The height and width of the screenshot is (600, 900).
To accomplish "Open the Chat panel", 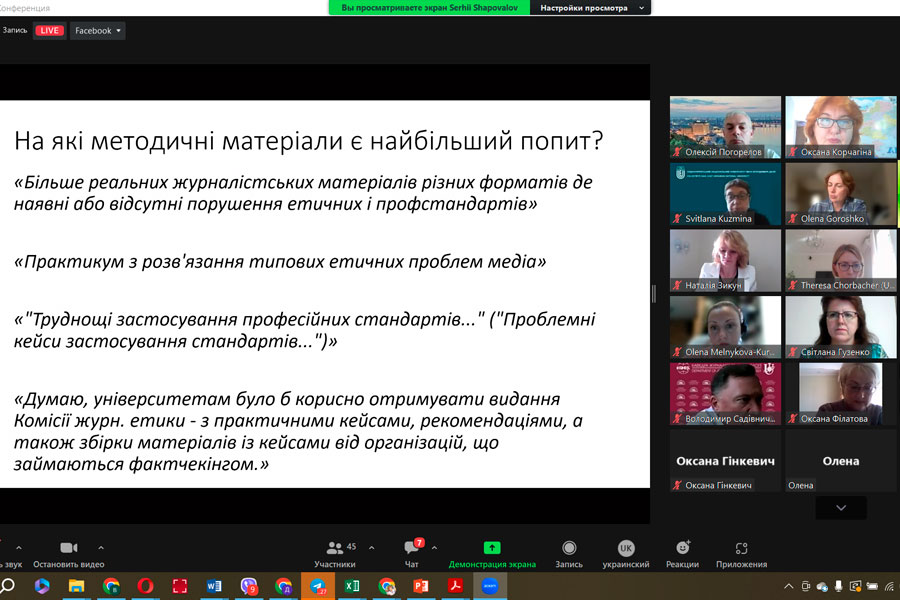I will pos(412,548).
